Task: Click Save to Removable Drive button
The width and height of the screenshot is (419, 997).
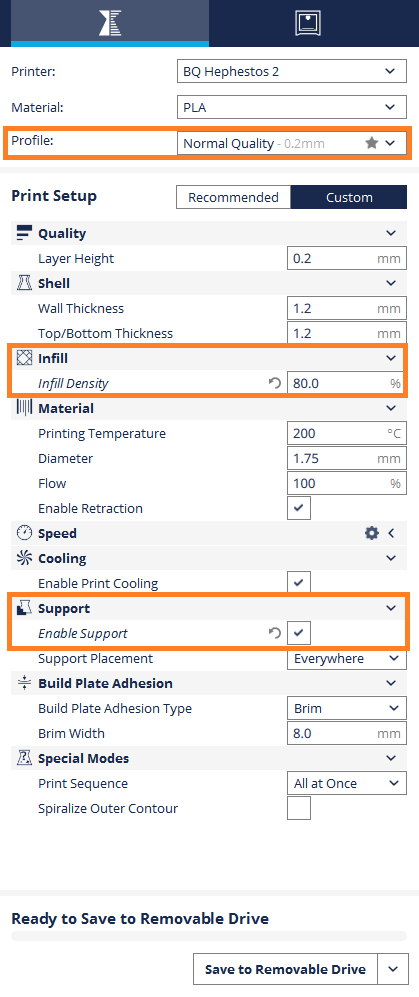Action: (285, 969)
